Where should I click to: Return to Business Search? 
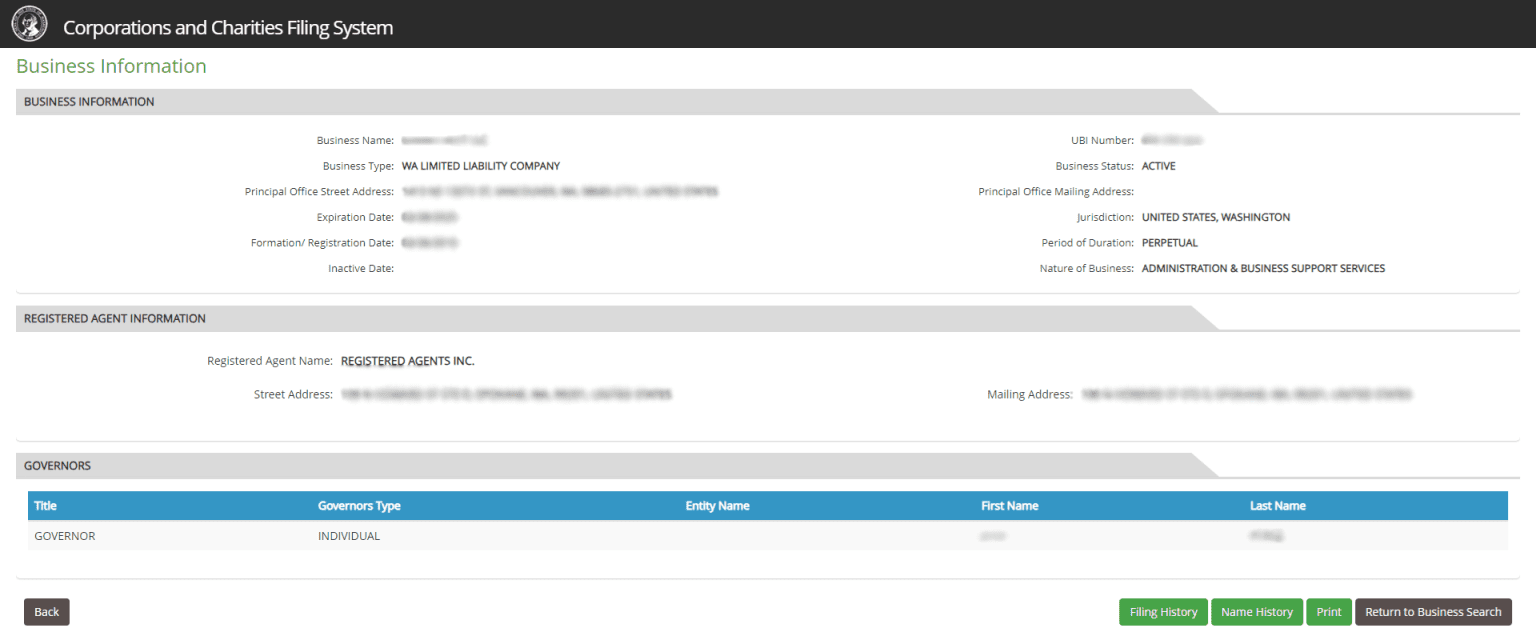click(1432, 612)
